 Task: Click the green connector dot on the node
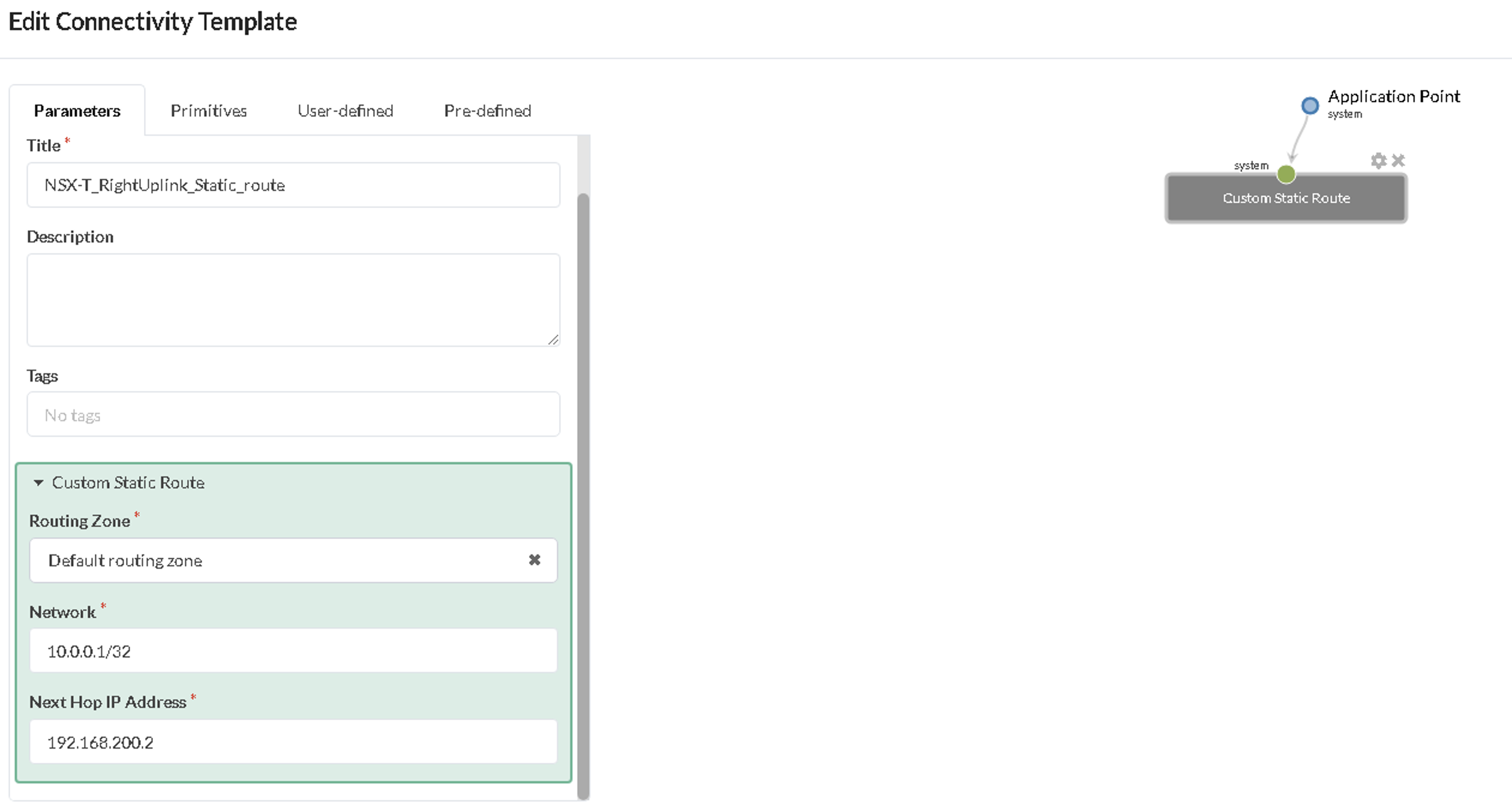tap(1286, 175)
